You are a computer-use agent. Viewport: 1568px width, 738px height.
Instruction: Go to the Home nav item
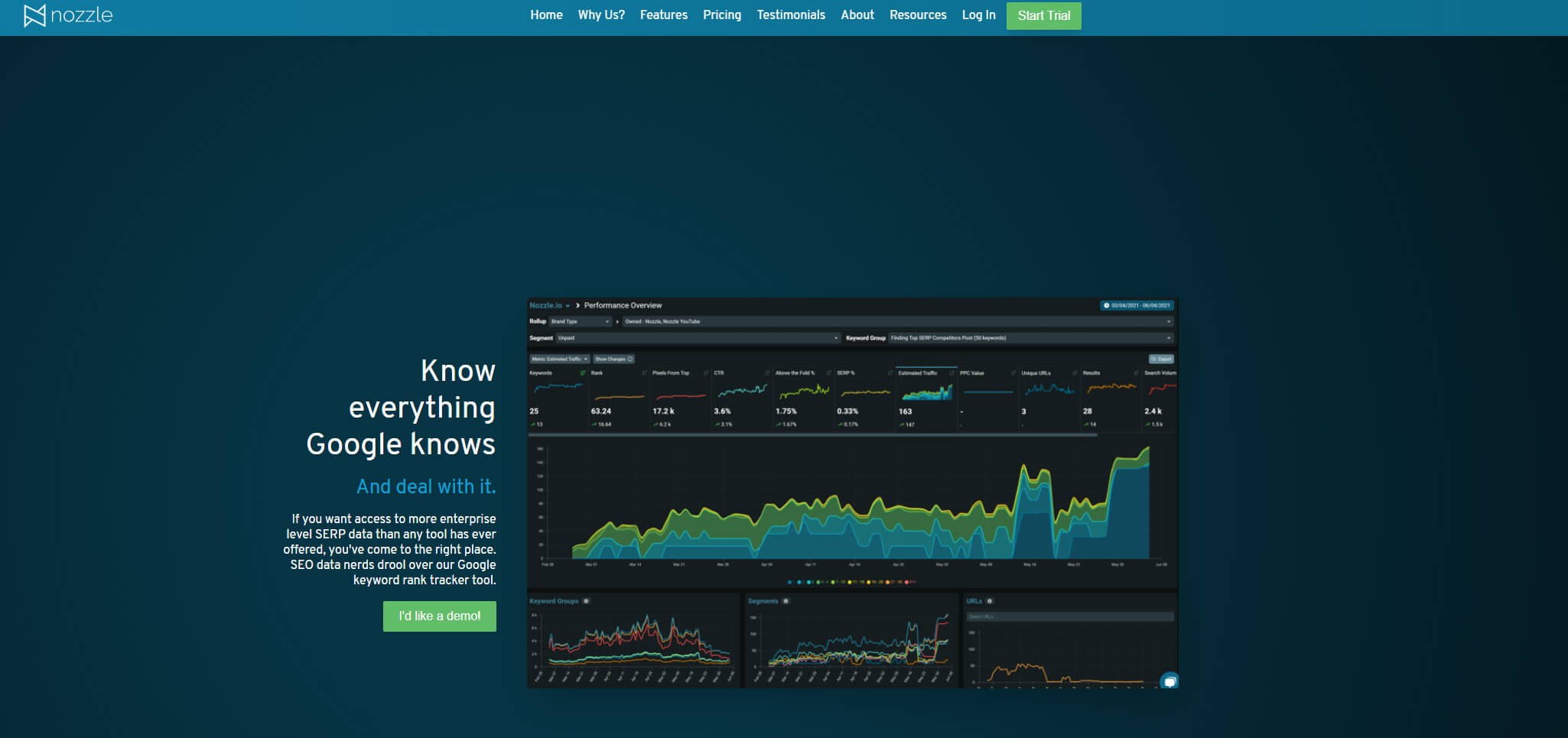pos(546,15)
